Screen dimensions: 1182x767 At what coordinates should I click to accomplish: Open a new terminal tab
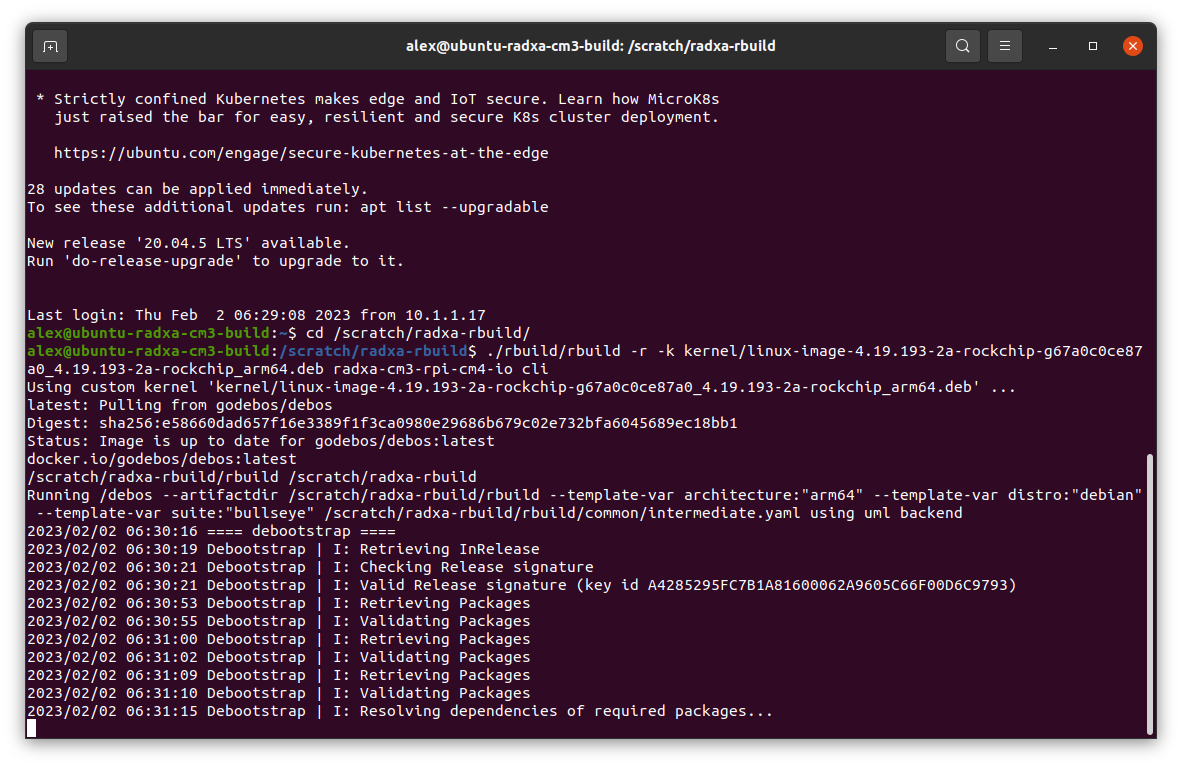50,46
